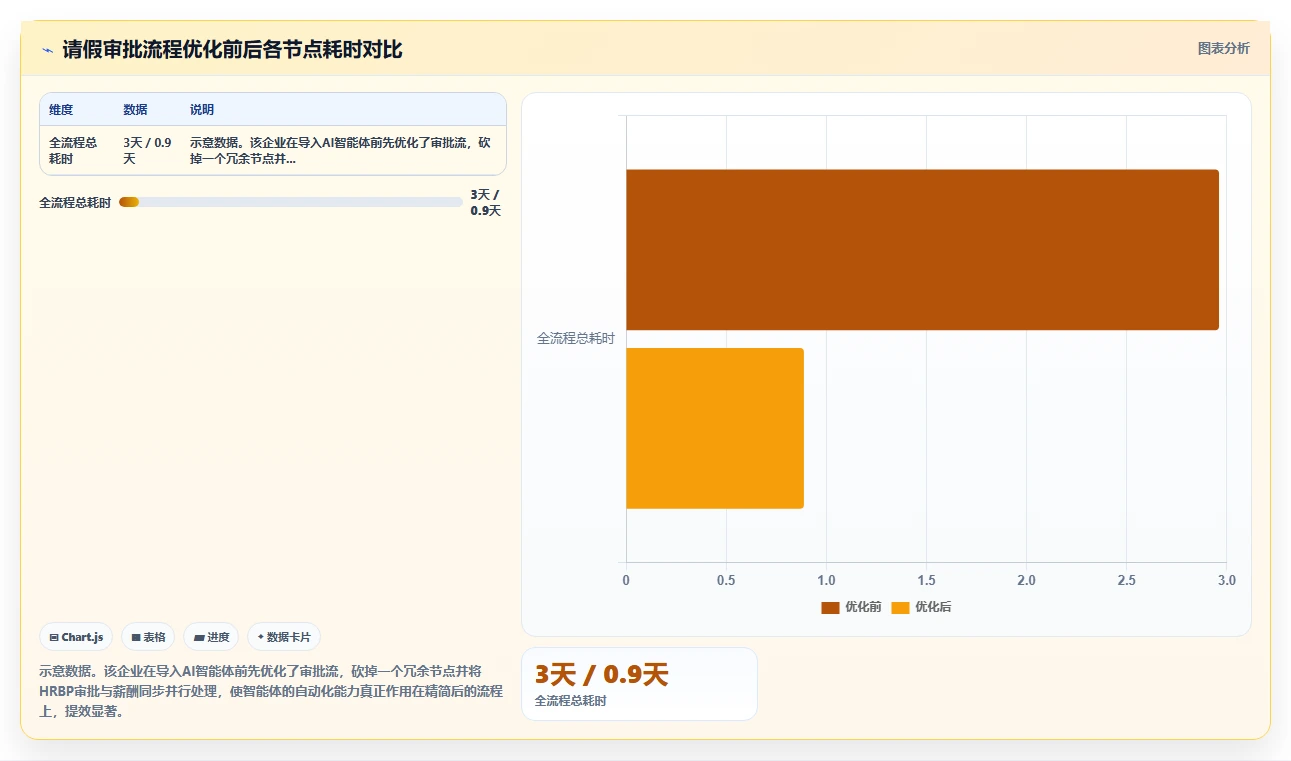Select the 表格 chip
The height and width of the screenshot is (761, 1291).
[x=148, y=637]
